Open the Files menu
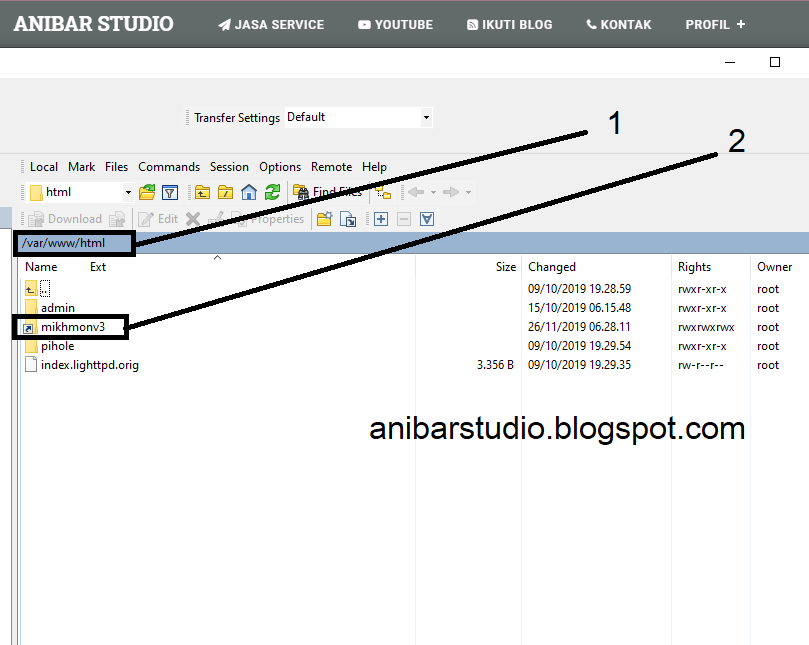This screenshot has width=809, height=645. [116, 167]
